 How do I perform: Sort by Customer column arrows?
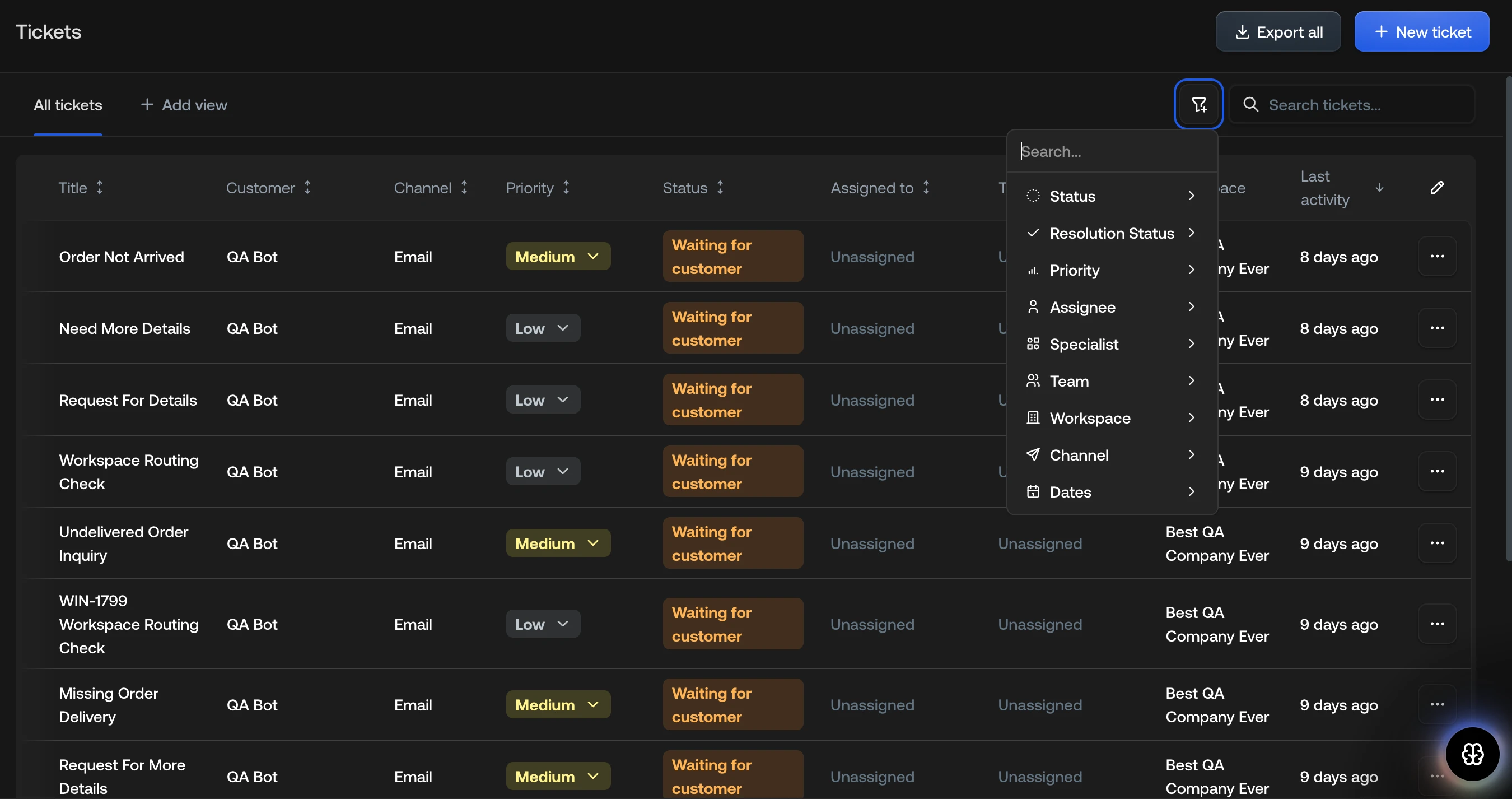pos(307,187)
